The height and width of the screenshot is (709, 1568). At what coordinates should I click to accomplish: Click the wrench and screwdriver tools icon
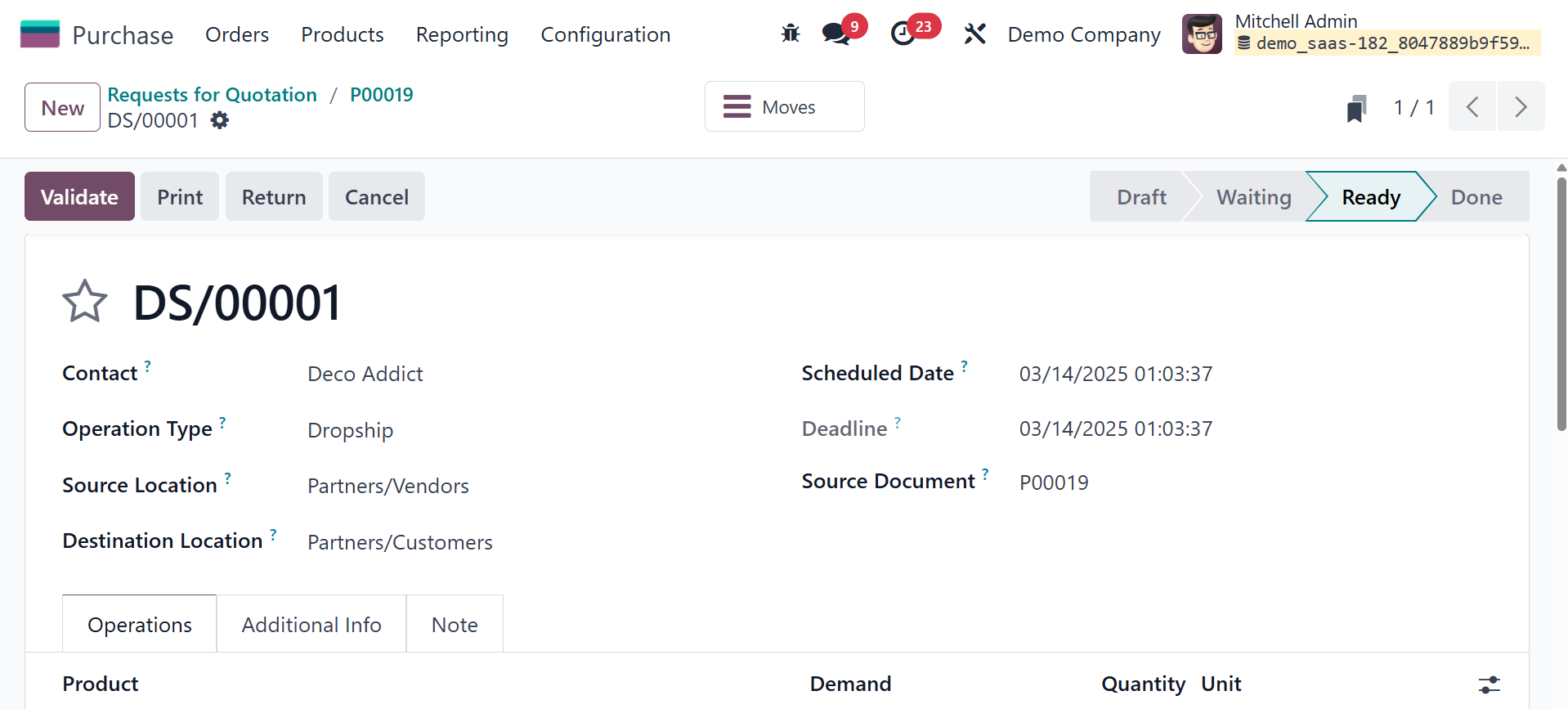coord(974,34)
